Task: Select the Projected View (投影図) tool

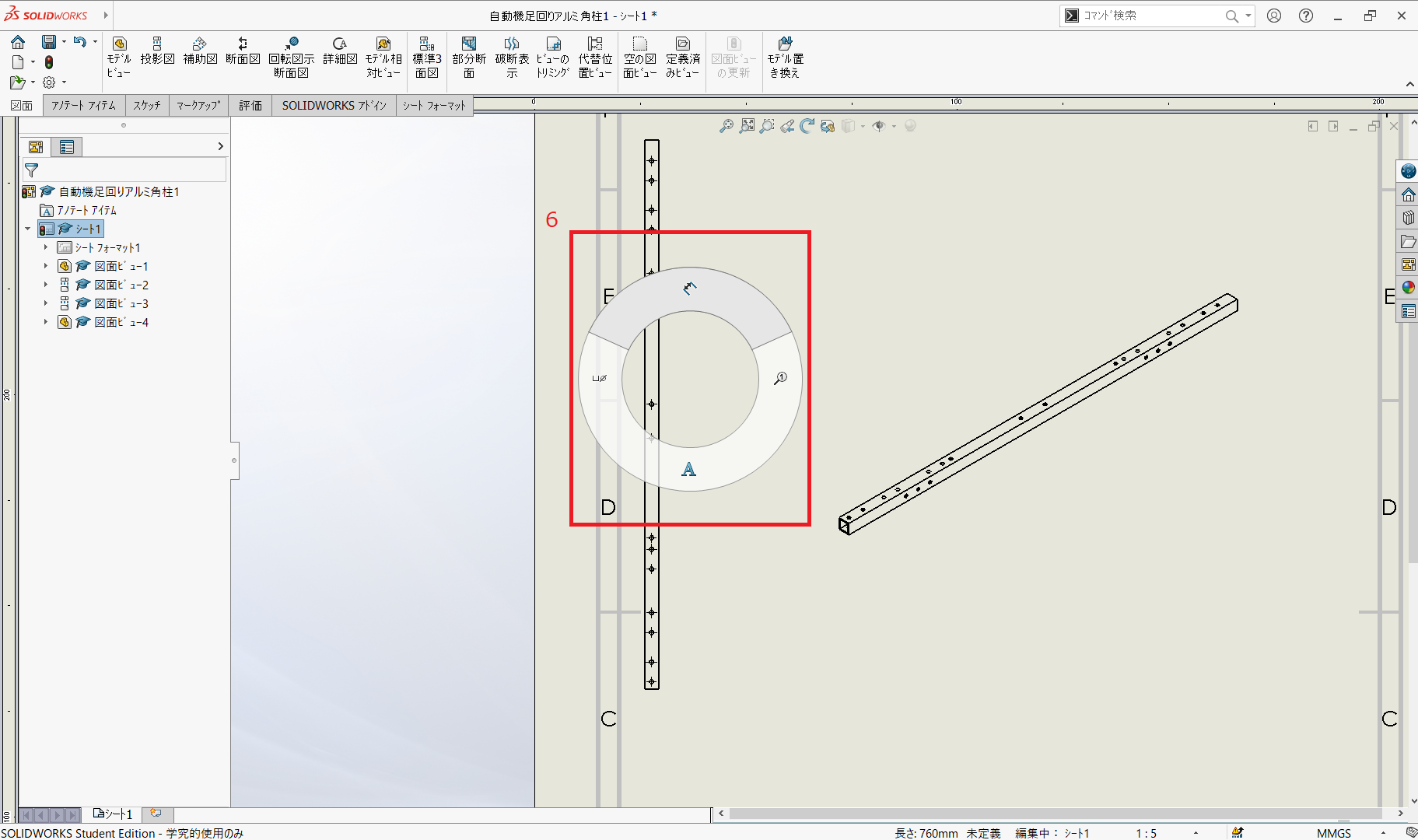Action: (157, 51)
